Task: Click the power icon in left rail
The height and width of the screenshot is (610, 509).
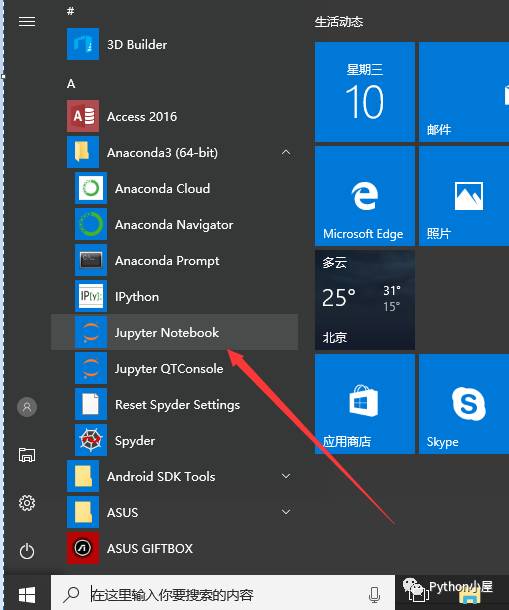Action: (27, 551)
